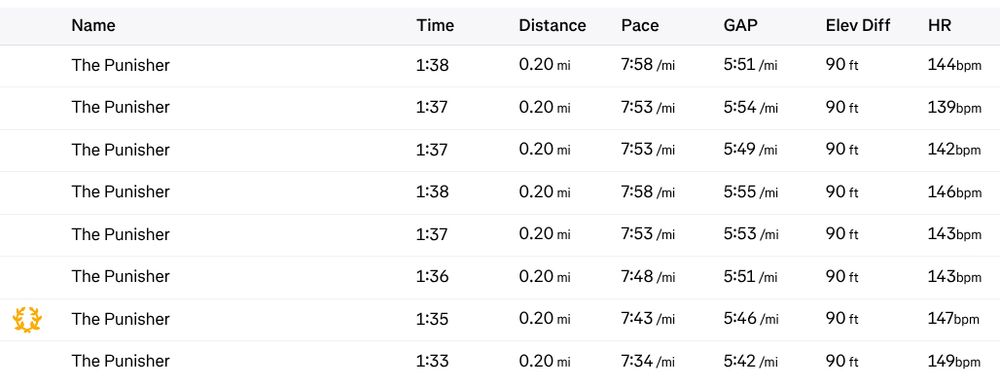Click the 149bpm heart rate value
The width and height of the screenshot is (1000, 381).
pos(954,362)
